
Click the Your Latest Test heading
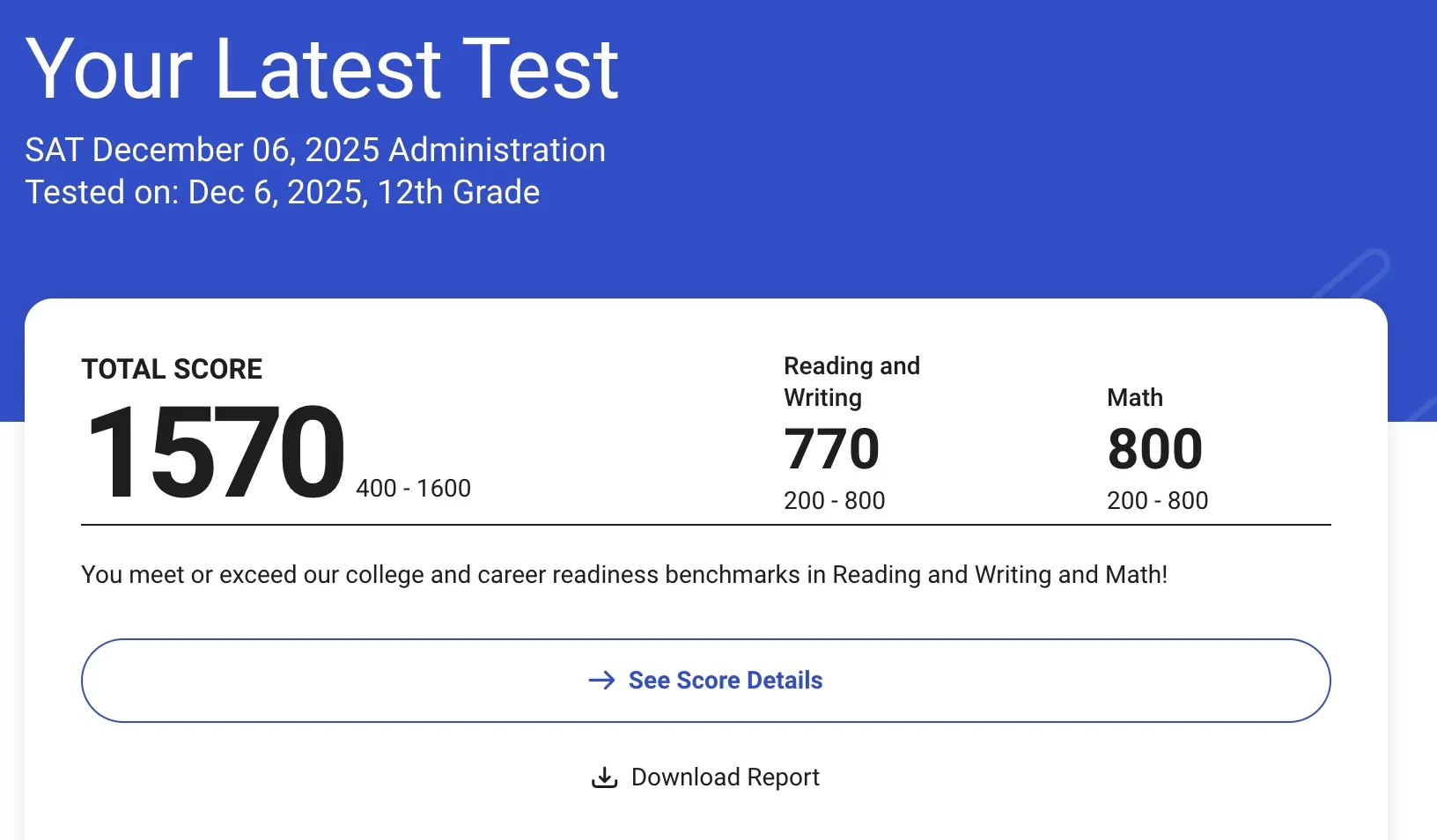click(x=322, y=69)
